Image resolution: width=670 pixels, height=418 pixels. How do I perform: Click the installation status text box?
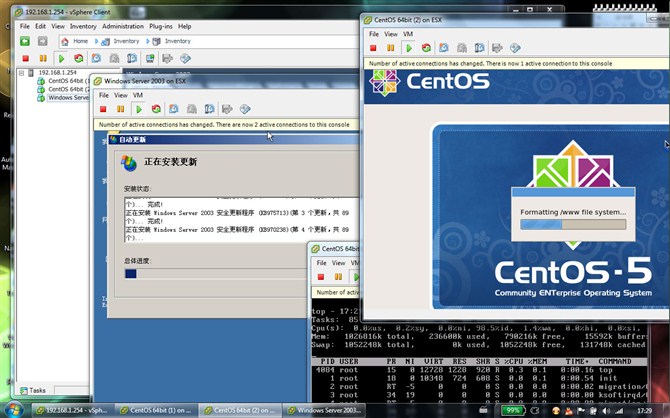[x=241, y=220]
